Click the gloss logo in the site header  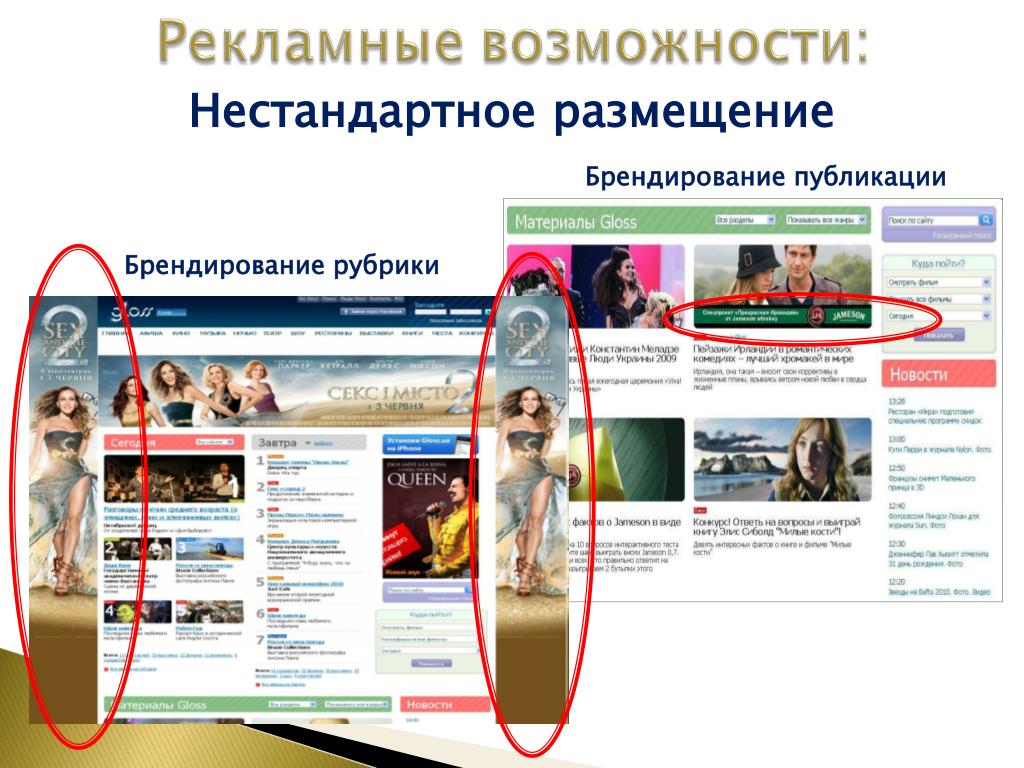click(x=131, y=312)
